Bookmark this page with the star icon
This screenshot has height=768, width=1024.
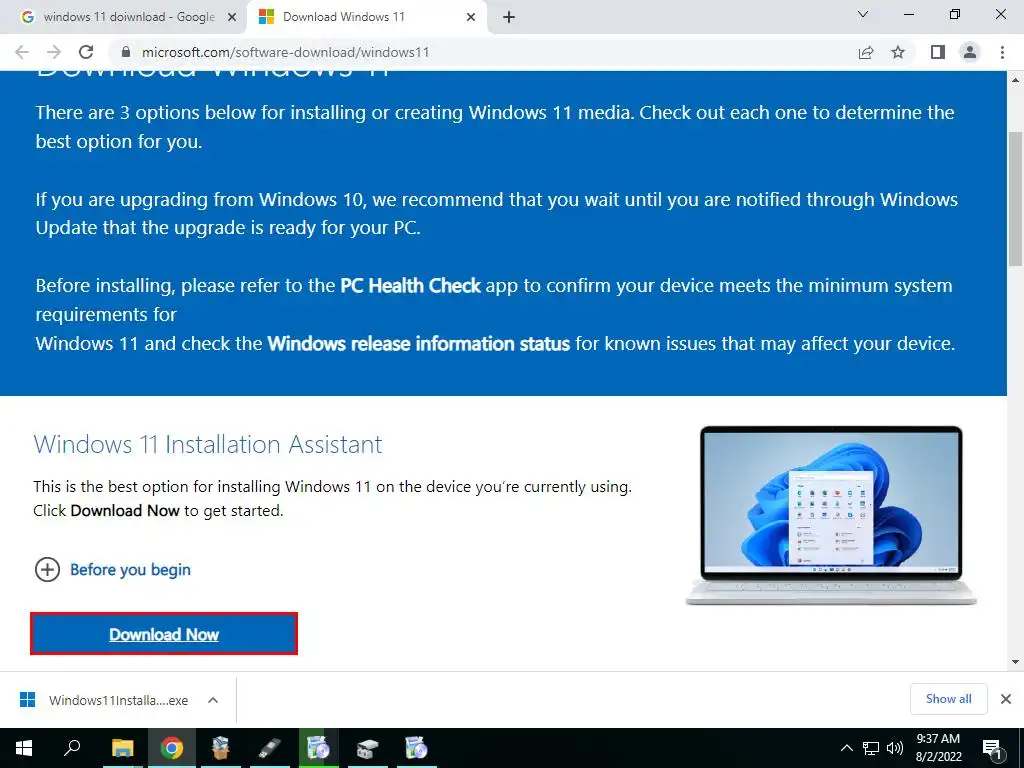click(898, 52)
